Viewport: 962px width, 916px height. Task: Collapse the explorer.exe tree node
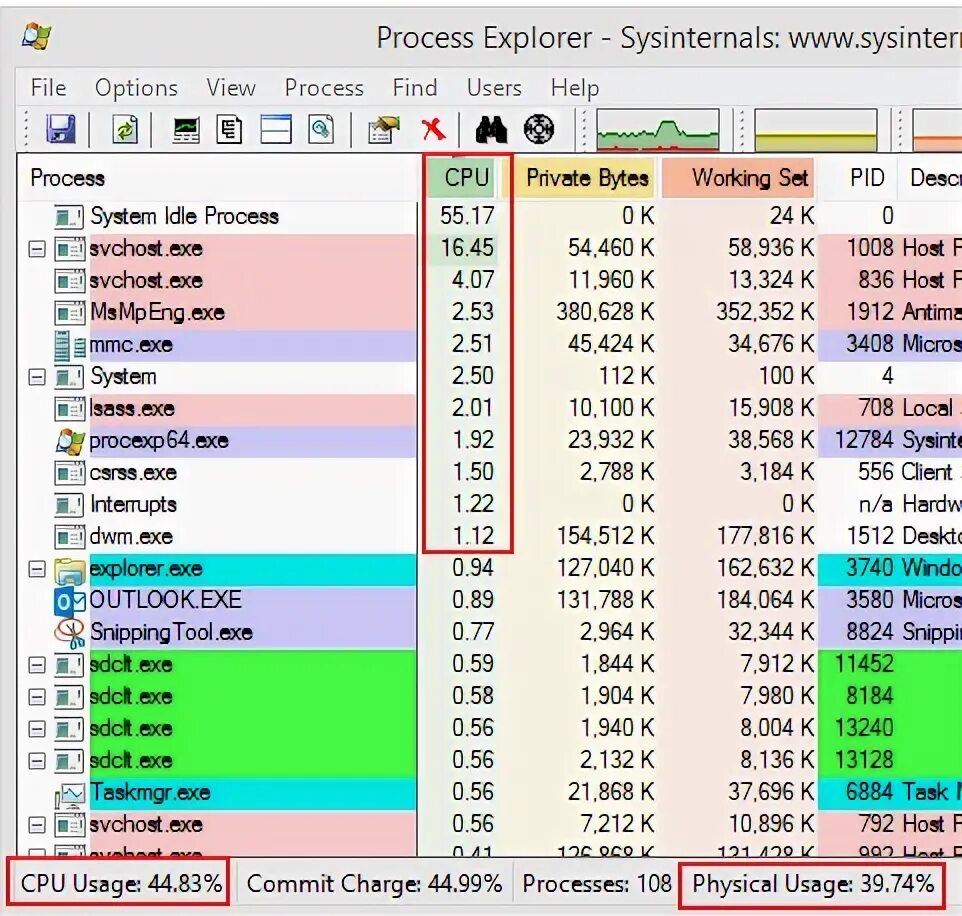click(37, 569)
